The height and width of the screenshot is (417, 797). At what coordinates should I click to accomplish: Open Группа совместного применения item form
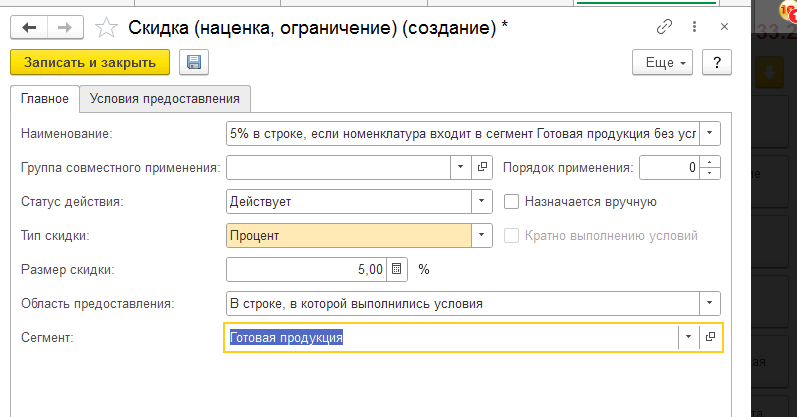(x=482, y=167)
